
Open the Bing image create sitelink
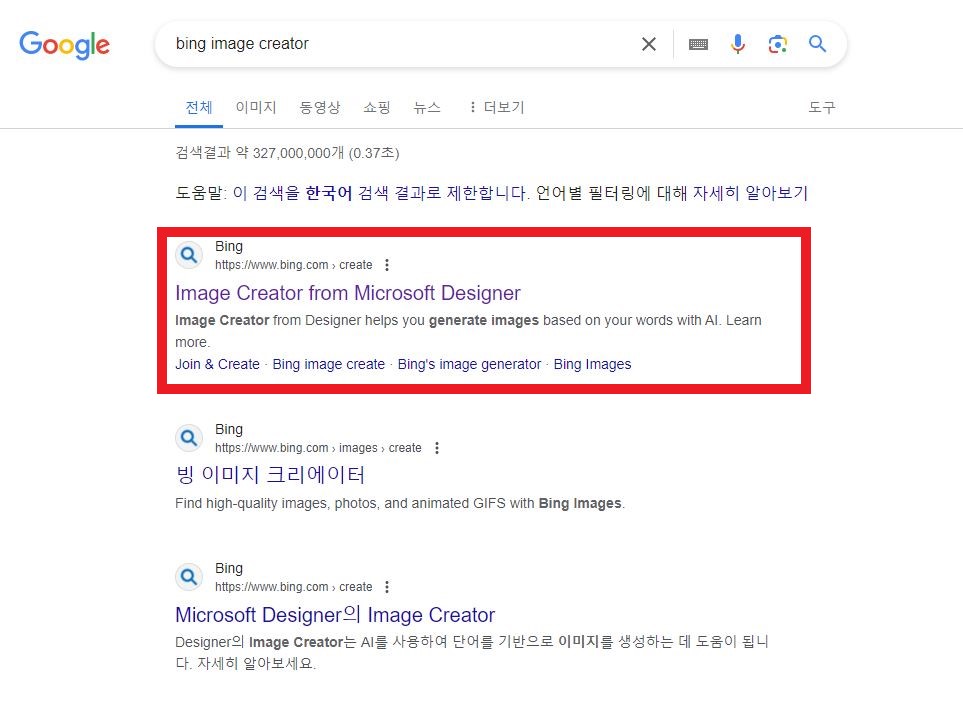coord(329,364)
